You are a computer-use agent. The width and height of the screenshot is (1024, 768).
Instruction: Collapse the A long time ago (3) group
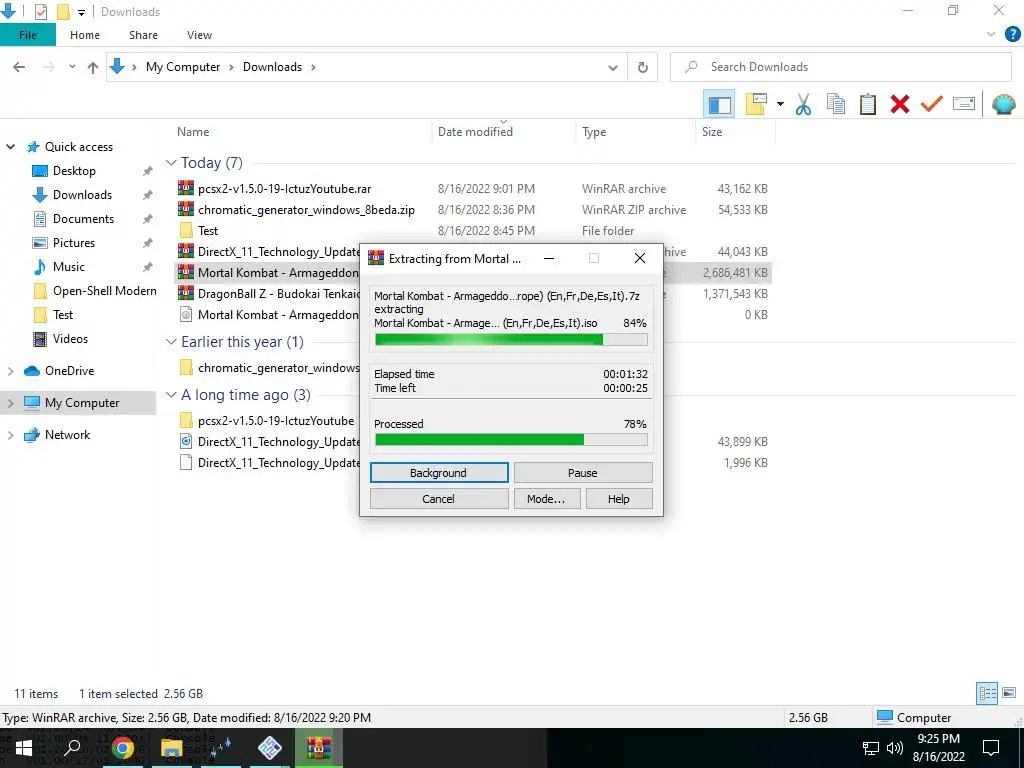(x=171, y=395)
